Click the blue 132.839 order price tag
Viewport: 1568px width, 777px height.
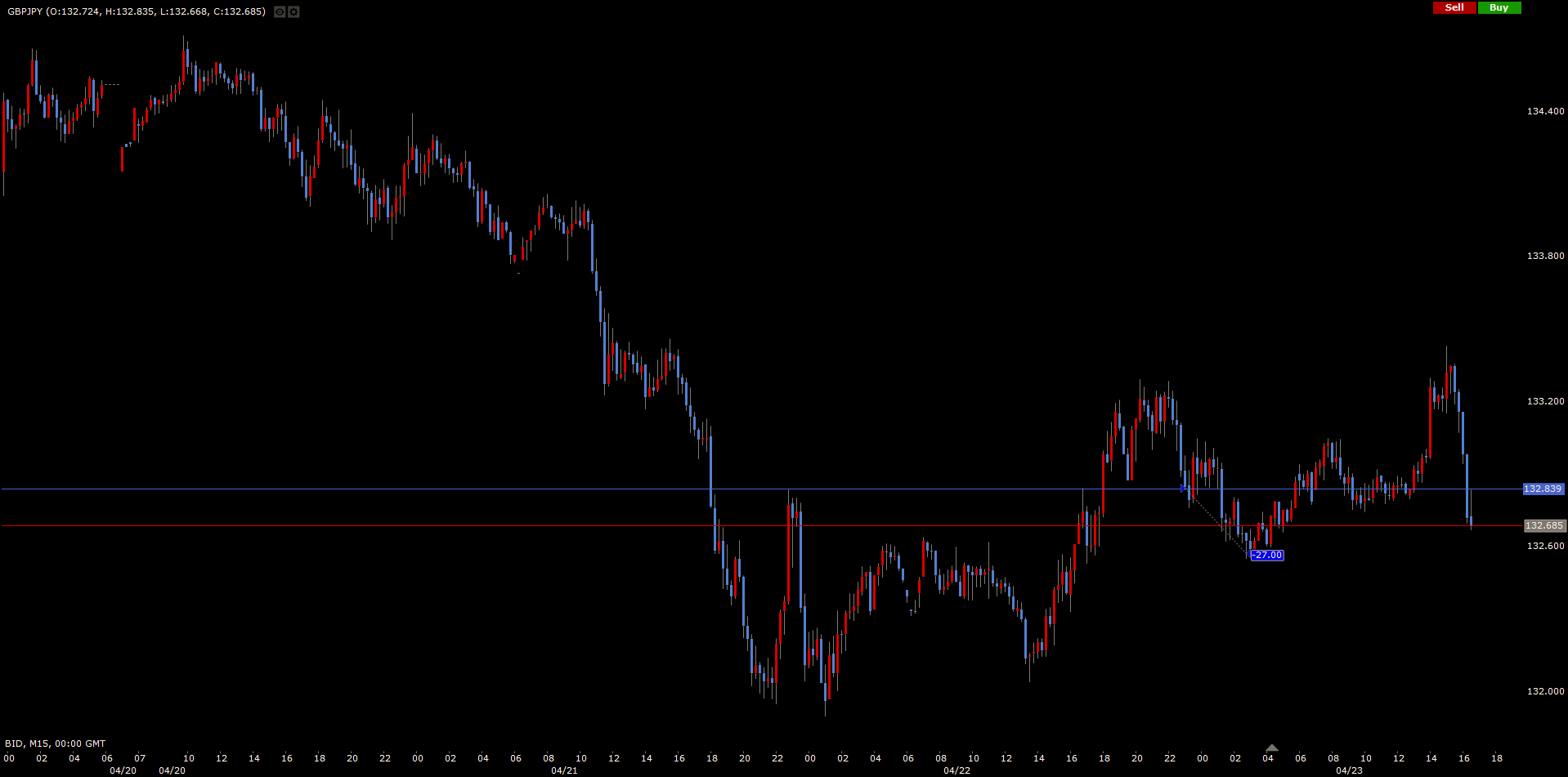click(1543, 489)
